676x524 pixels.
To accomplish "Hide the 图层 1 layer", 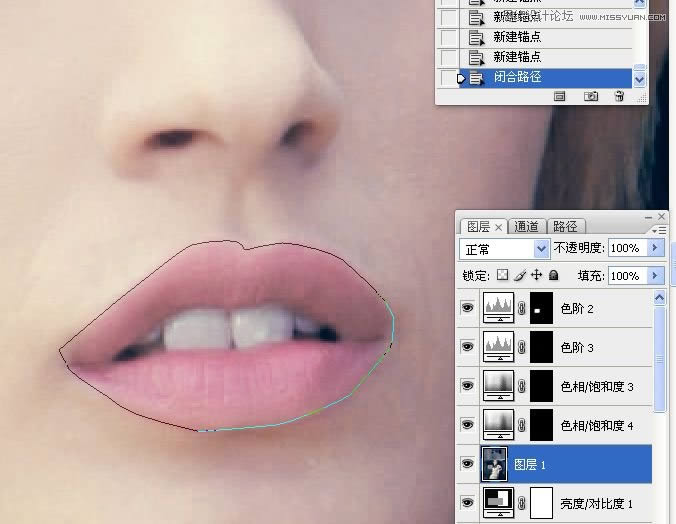I will click(x=467, y=464).
